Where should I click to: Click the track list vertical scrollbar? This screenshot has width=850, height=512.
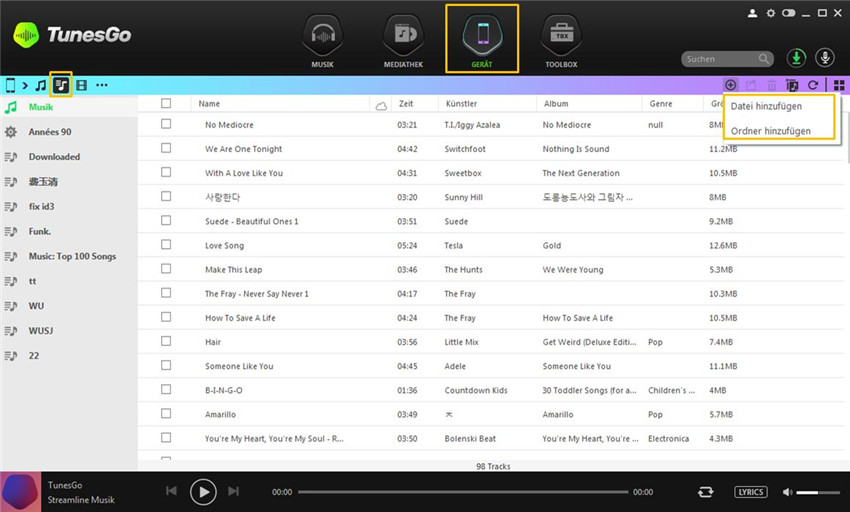pyautogui.click(x=847, y=136)
